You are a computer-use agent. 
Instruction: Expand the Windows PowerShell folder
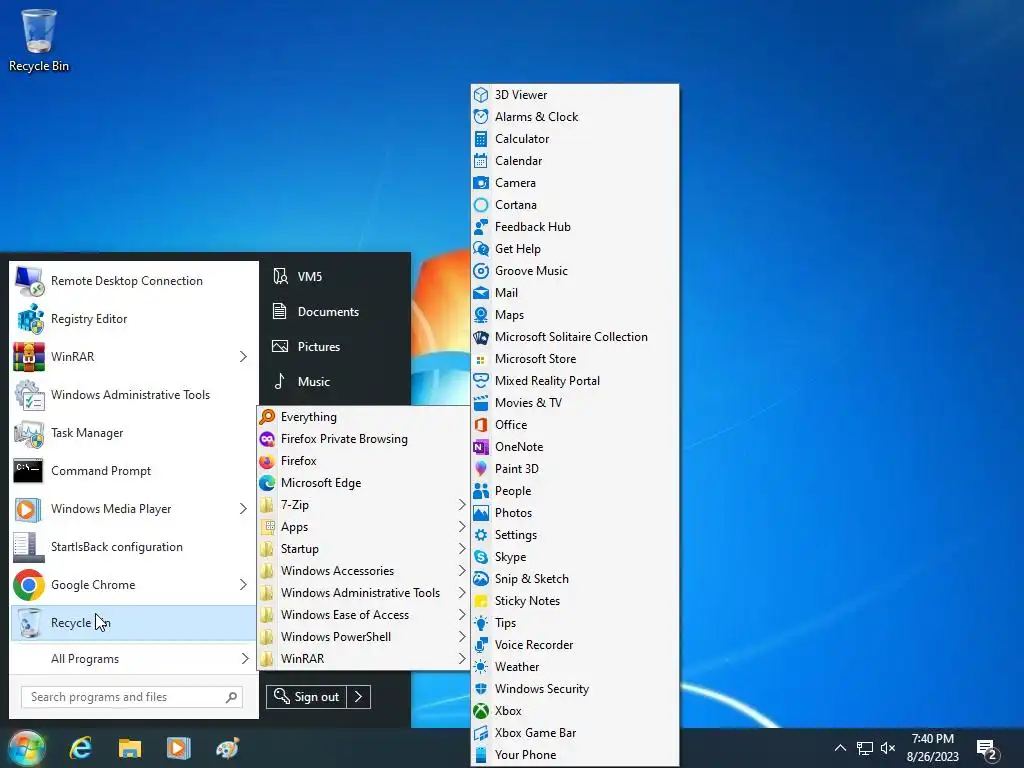pyautogui.click(x=363, y=637)
